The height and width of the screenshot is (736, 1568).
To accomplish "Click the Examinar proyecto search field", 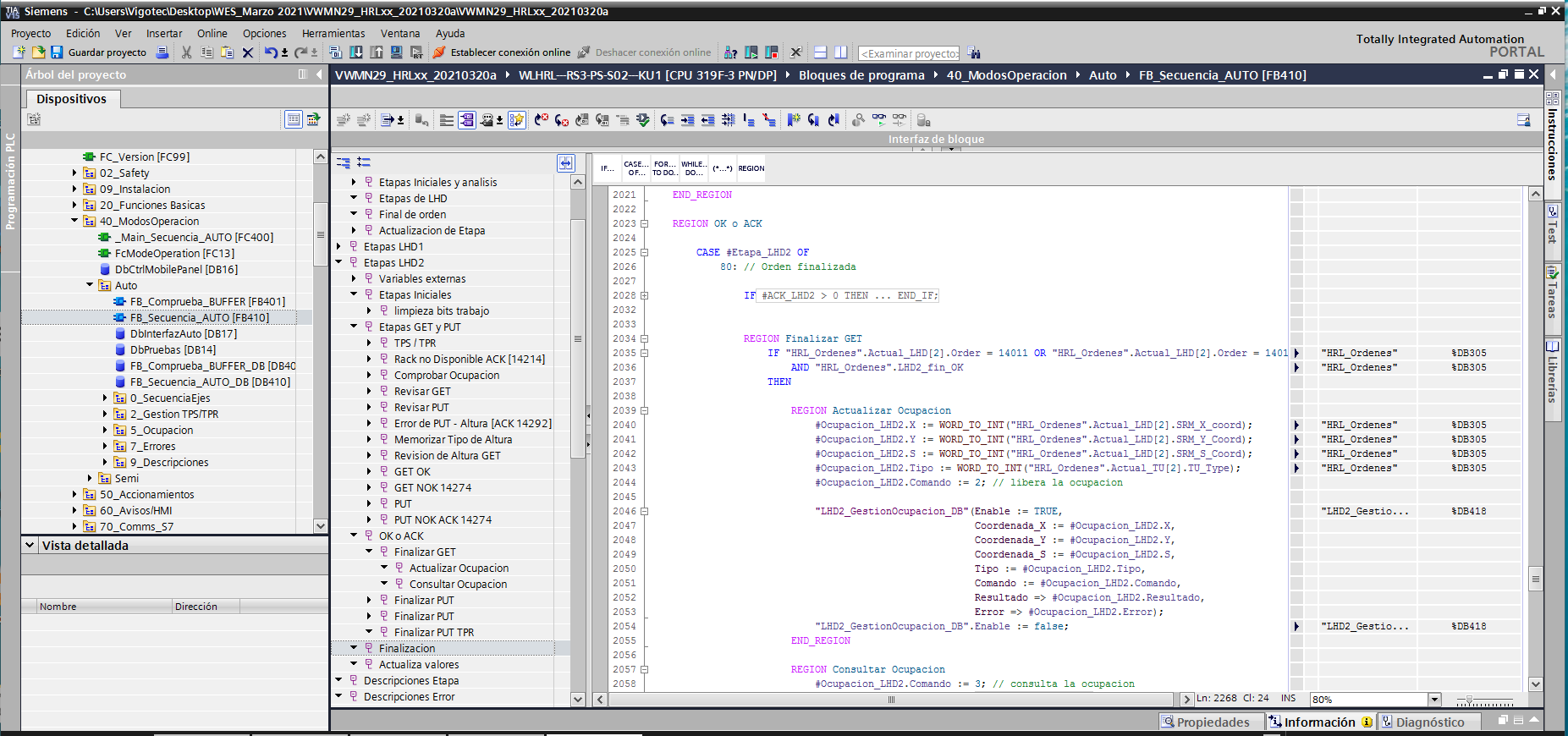I will click(909, 53).
